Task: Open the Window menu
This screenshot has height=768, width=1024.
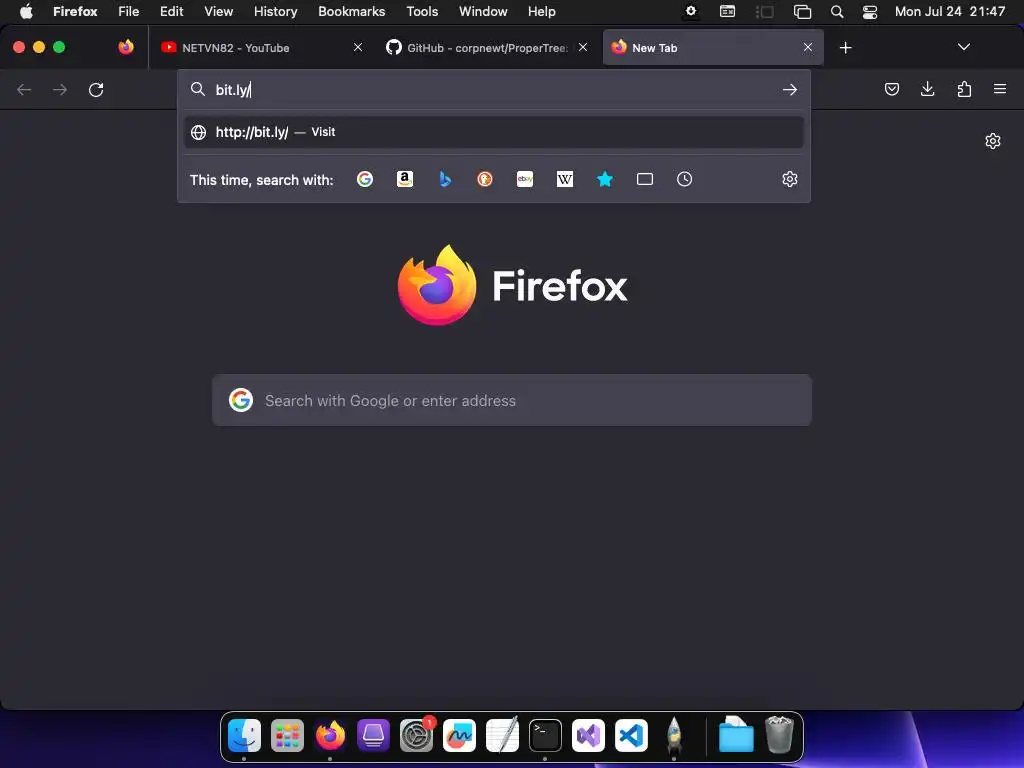Action: pyautogui.click(x=483, y=11)
